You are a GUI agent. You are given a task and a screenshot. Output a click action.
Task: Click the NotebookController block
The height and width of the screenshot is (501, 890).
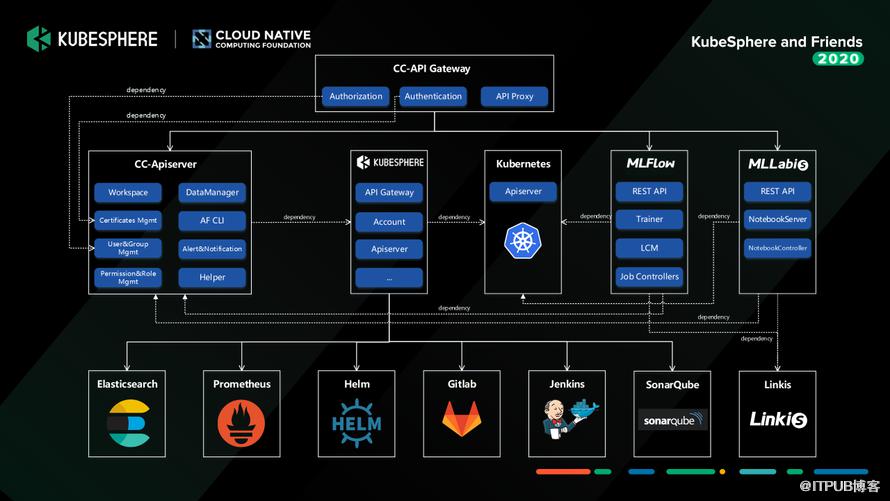click(778, 248)
